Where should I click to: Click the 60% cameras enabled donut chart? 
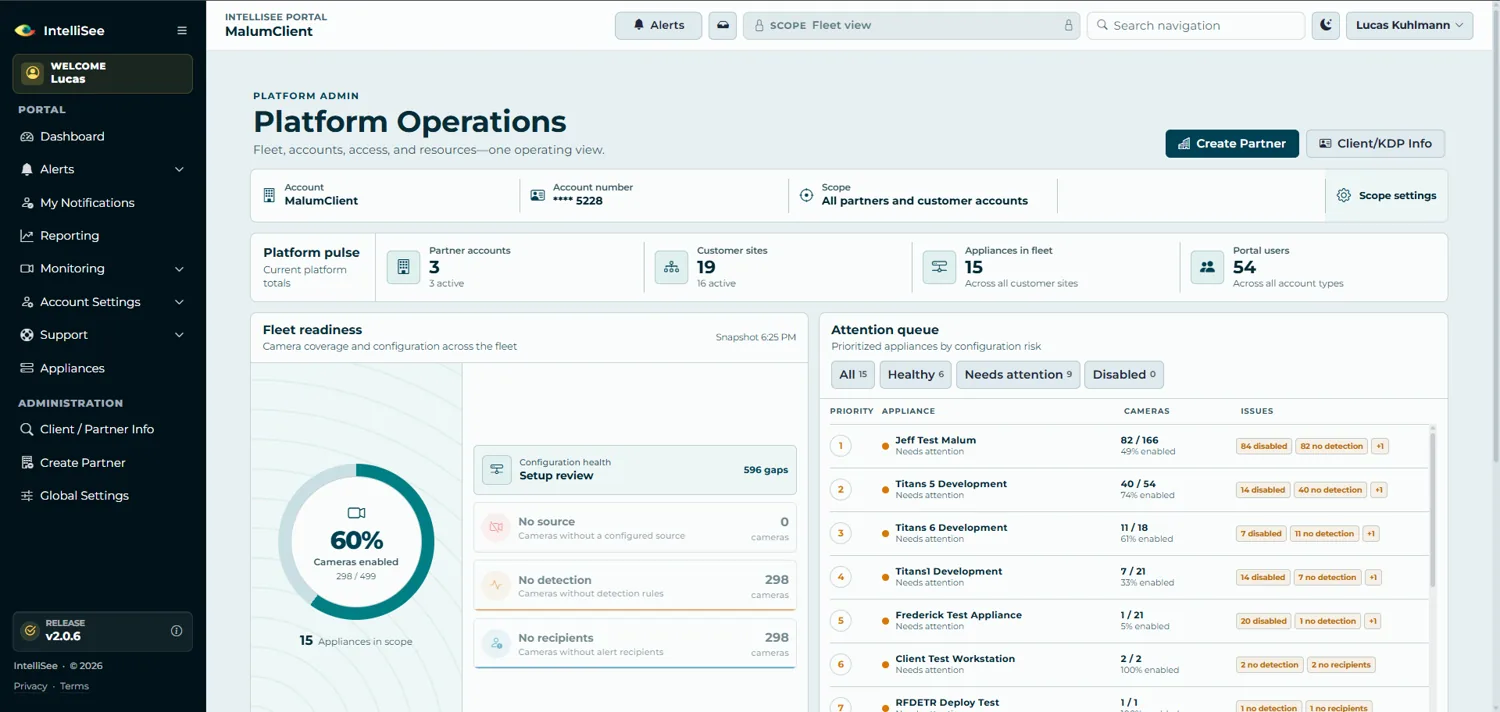tap(356, 542)
